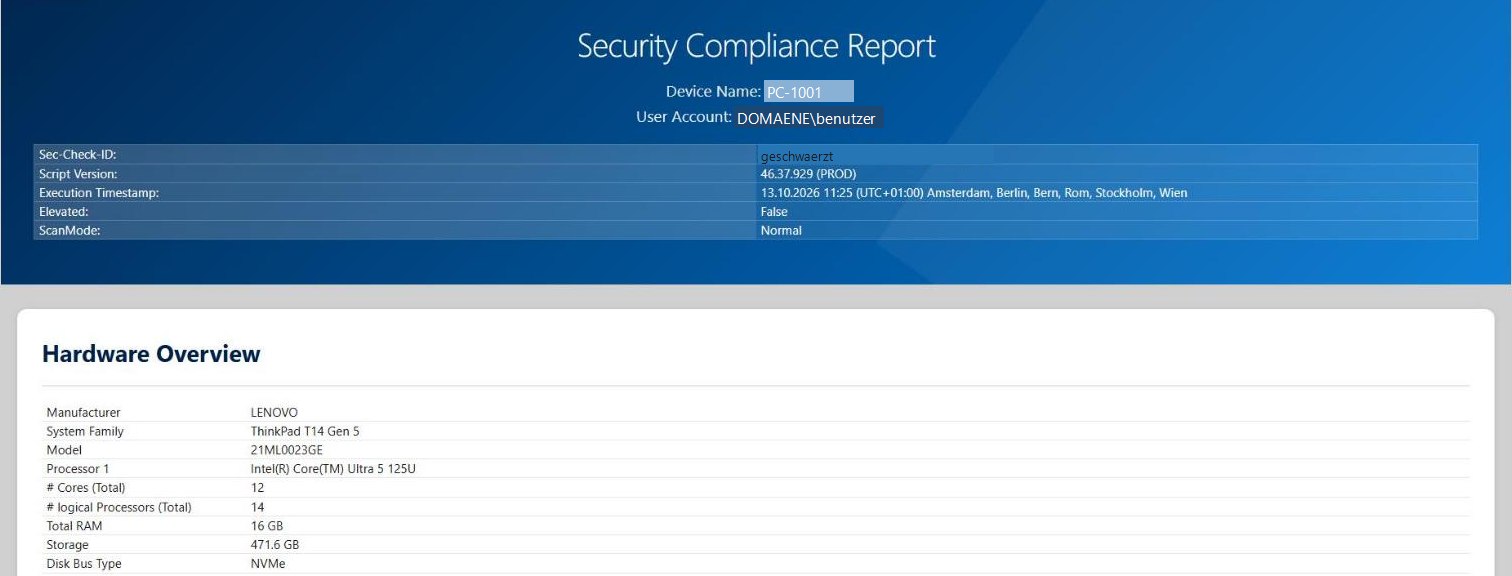Viewport: 1512px width, 576px height.
Task: Click the Hardware Overview heading
Action: (x=151, y=353)
